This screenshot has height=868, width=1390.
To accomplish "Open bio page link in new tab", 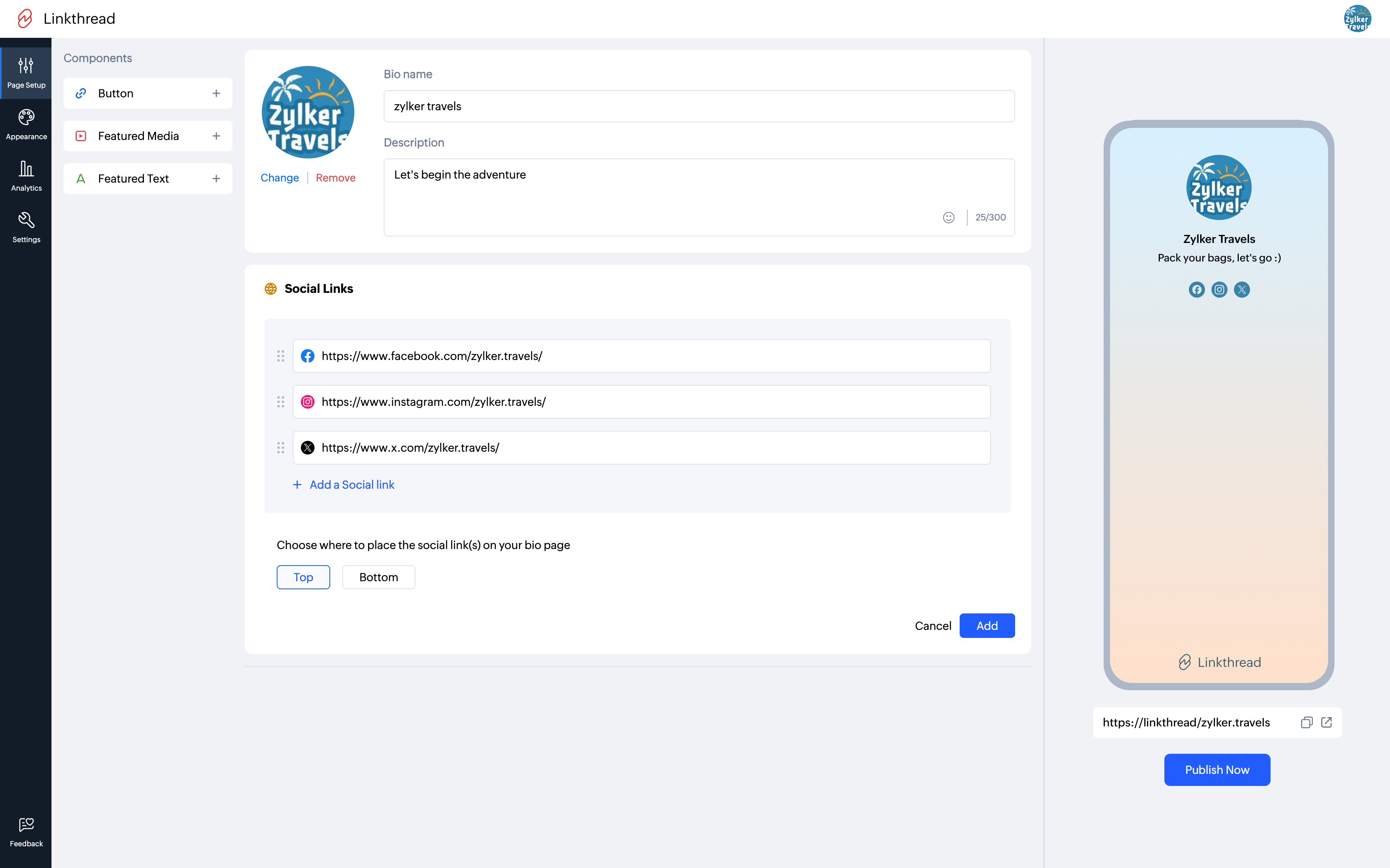I will tap(1326, 722).
